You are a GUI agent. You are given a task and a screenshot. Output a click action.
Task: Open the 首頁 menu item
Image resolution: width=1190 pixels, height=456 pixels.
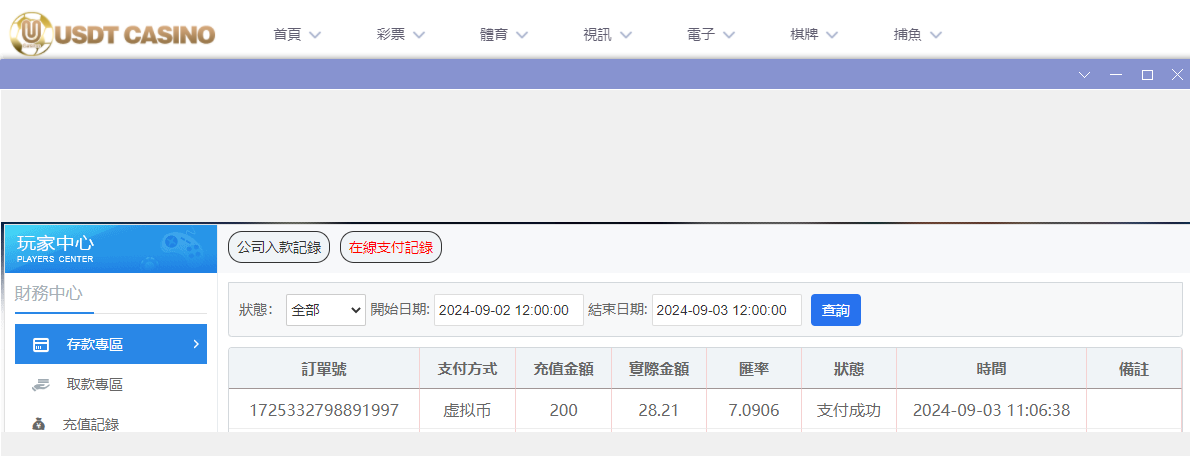(x=296, y=34)
